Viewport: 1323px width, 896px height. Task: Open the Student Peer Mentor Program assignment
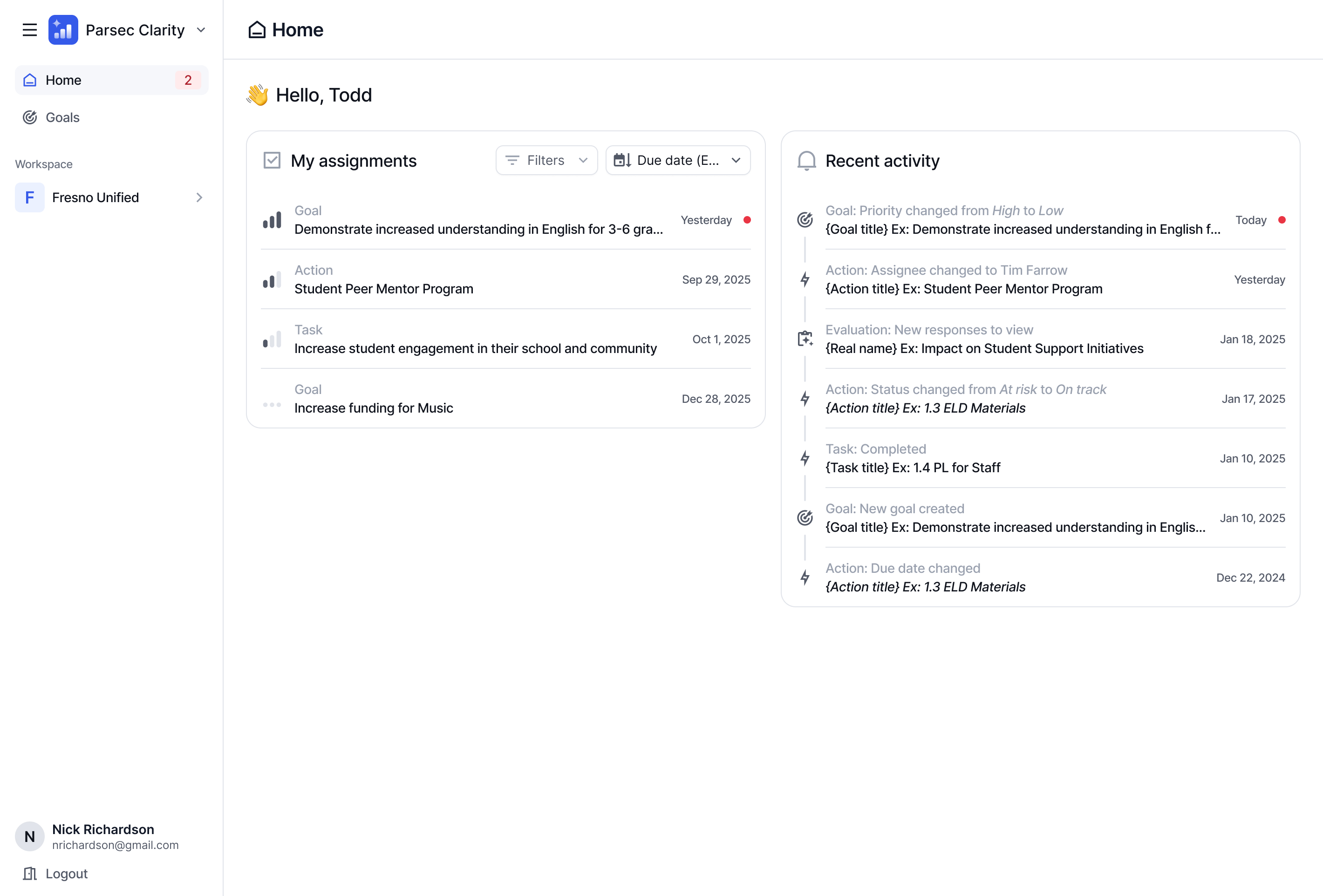(384, 289)
